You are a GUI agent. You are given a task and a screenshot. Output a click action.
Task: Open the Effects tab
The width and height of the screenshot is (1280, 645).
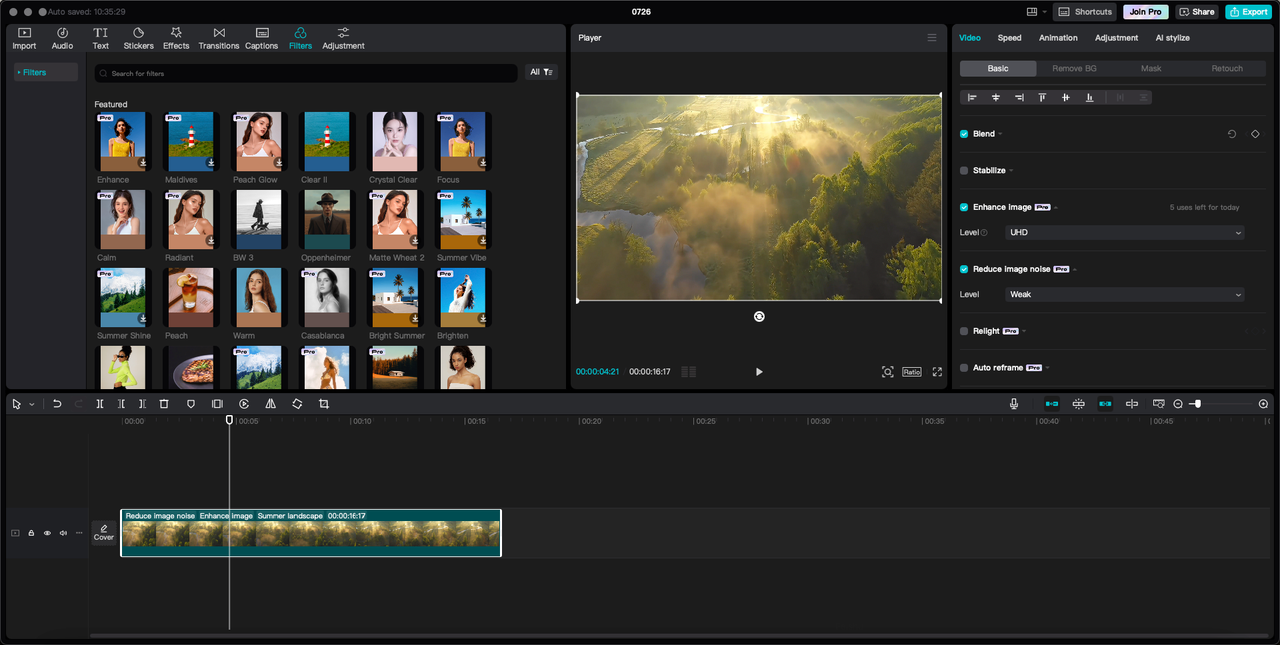click(x=176, y=38)
